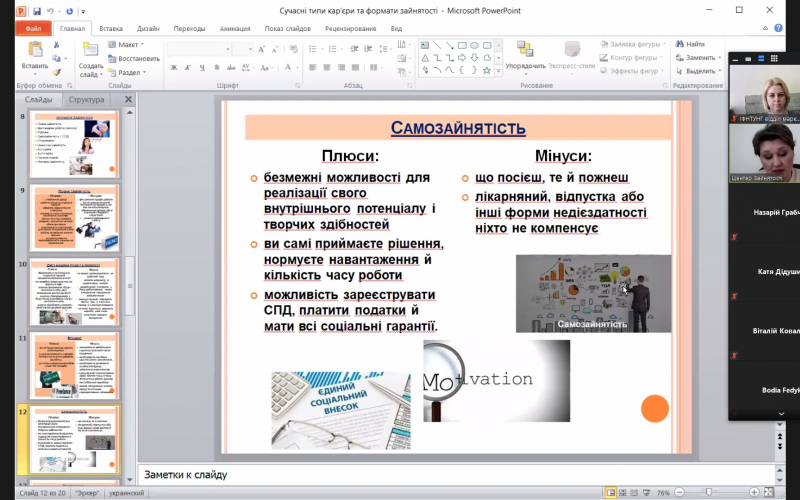The width and height of the screenshot is (800, 500).
Task: Click the Эффекты фигур button
Action: click(632, 71)
